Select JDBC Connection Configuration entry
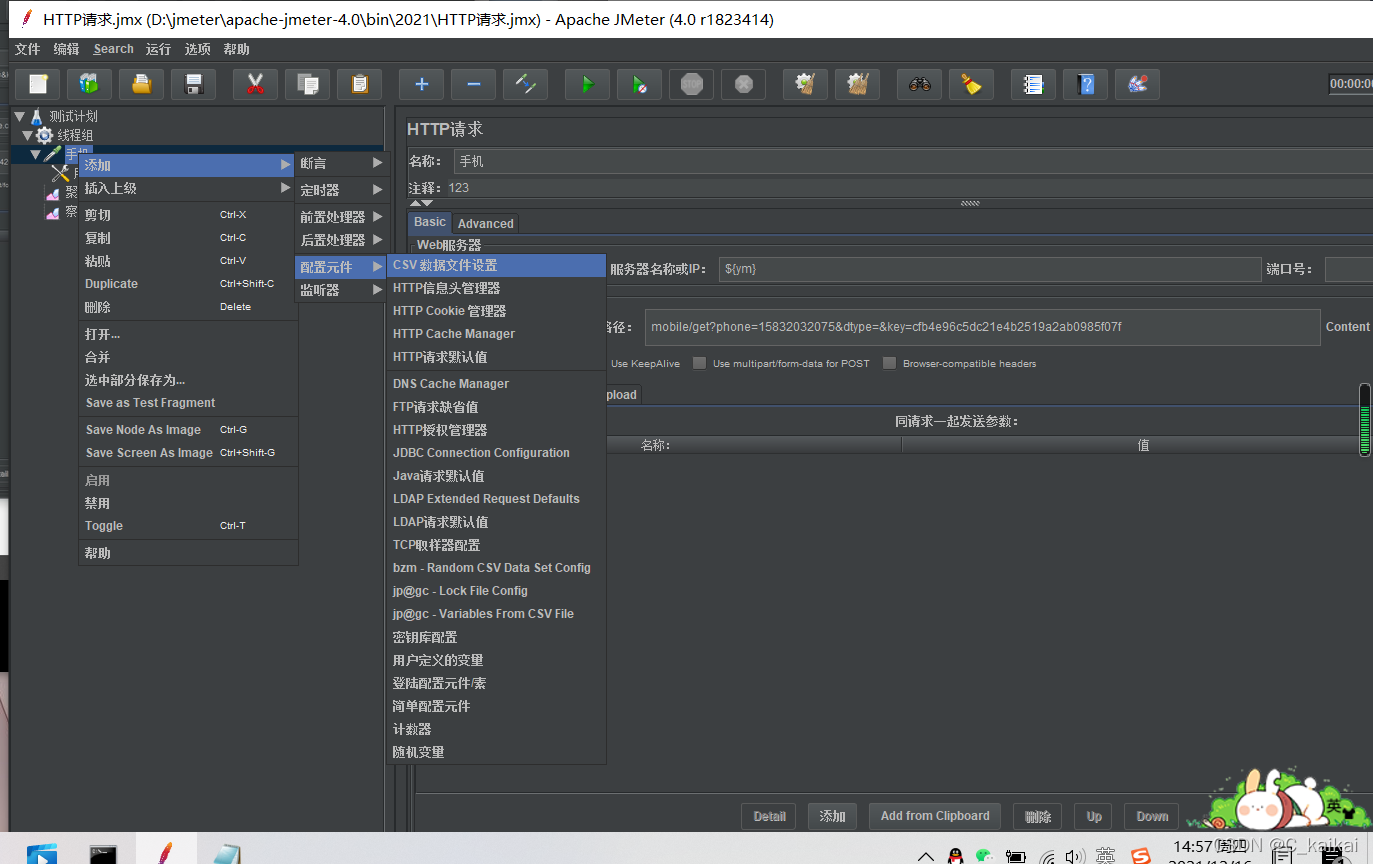 [x=497, y=453]
